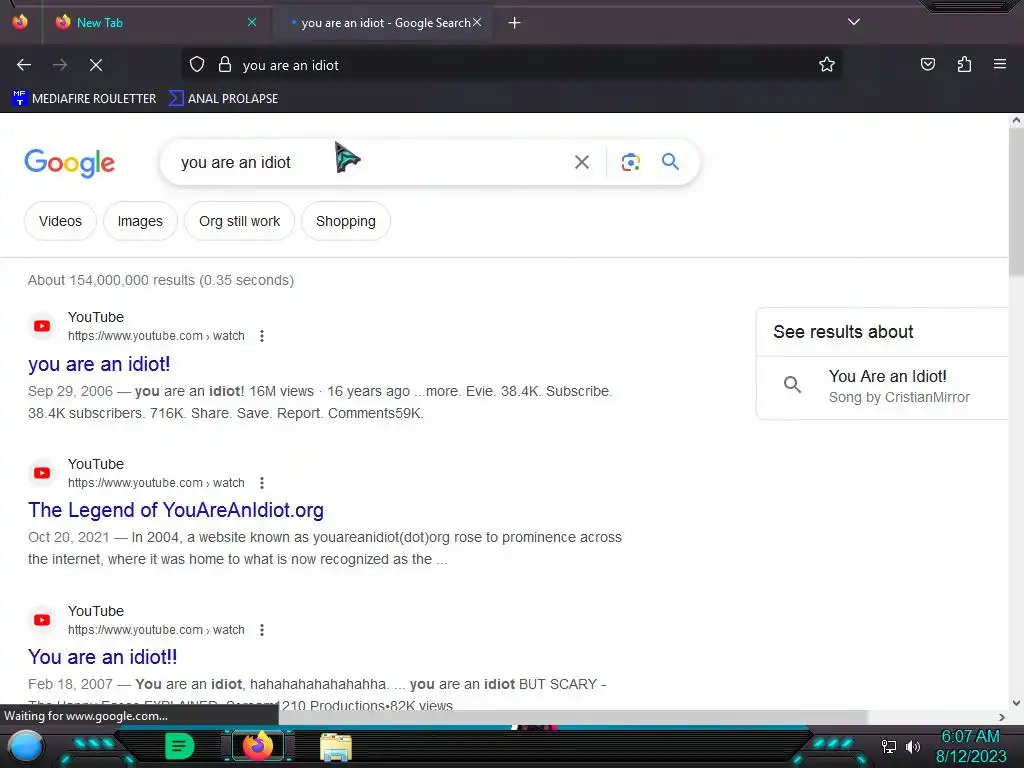The height and width of the screenshot is (768, 1024).
Task: Click 'About 154,000,000 results' text
Action: coord(161,280)
